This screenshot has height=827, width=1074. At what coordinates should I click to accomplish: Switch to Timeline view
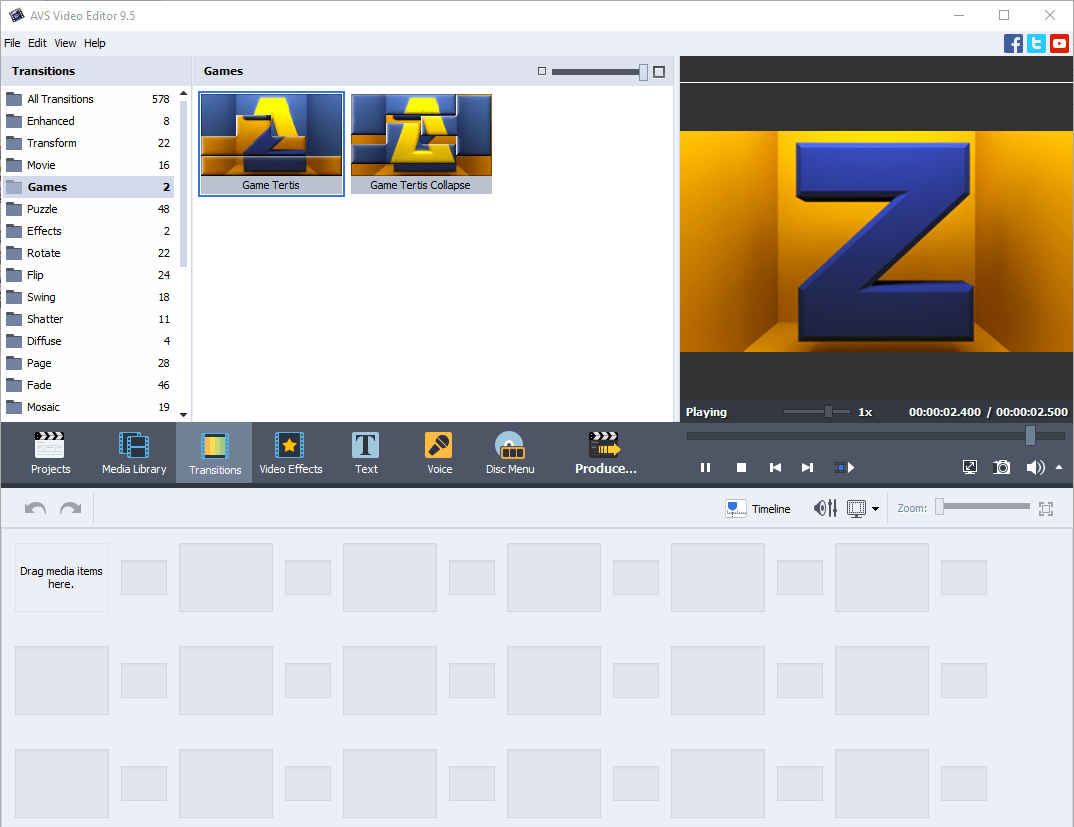pos(758,508)
